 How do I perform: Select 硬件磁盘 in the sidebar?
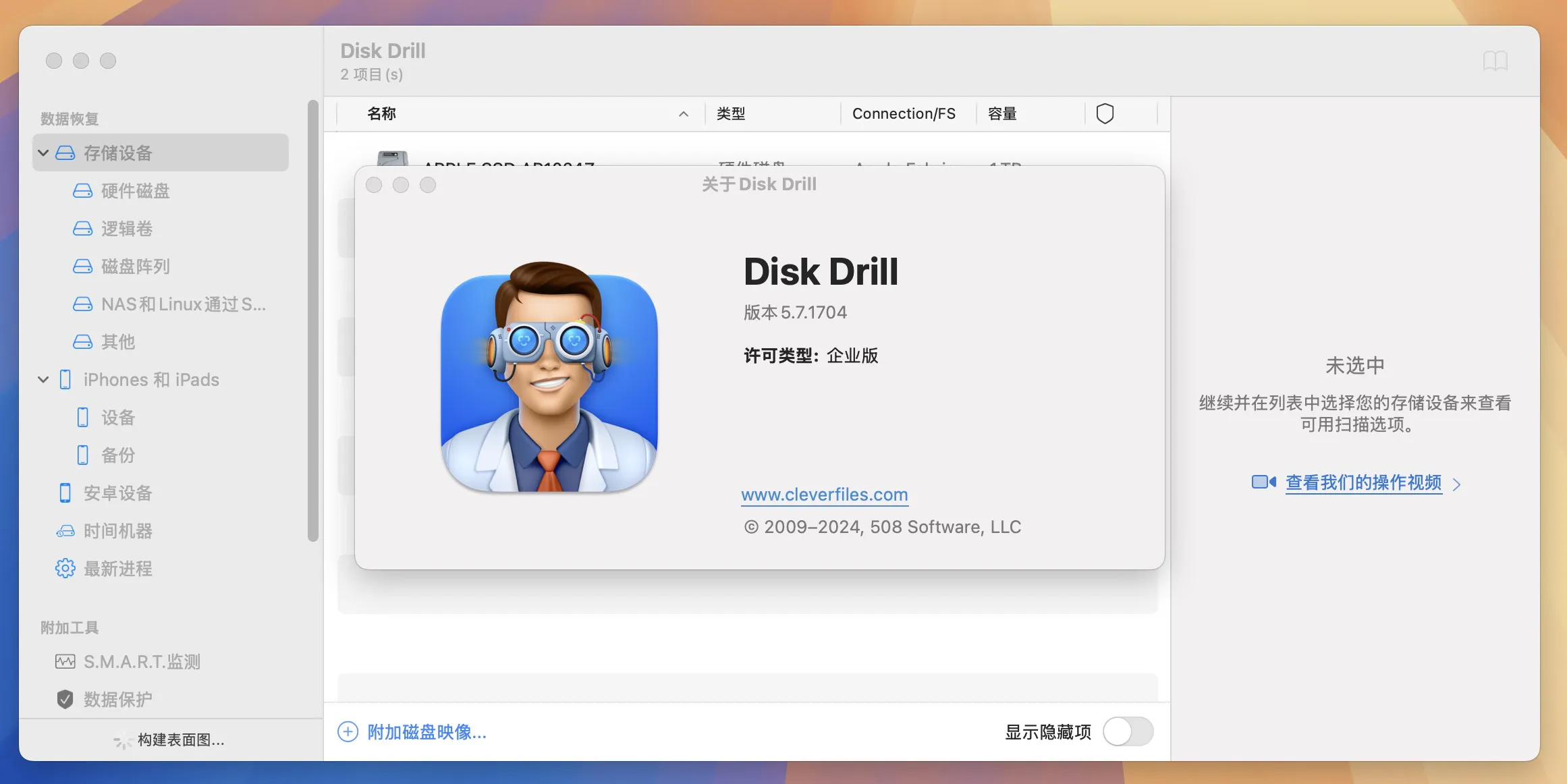tap(136, 191)
